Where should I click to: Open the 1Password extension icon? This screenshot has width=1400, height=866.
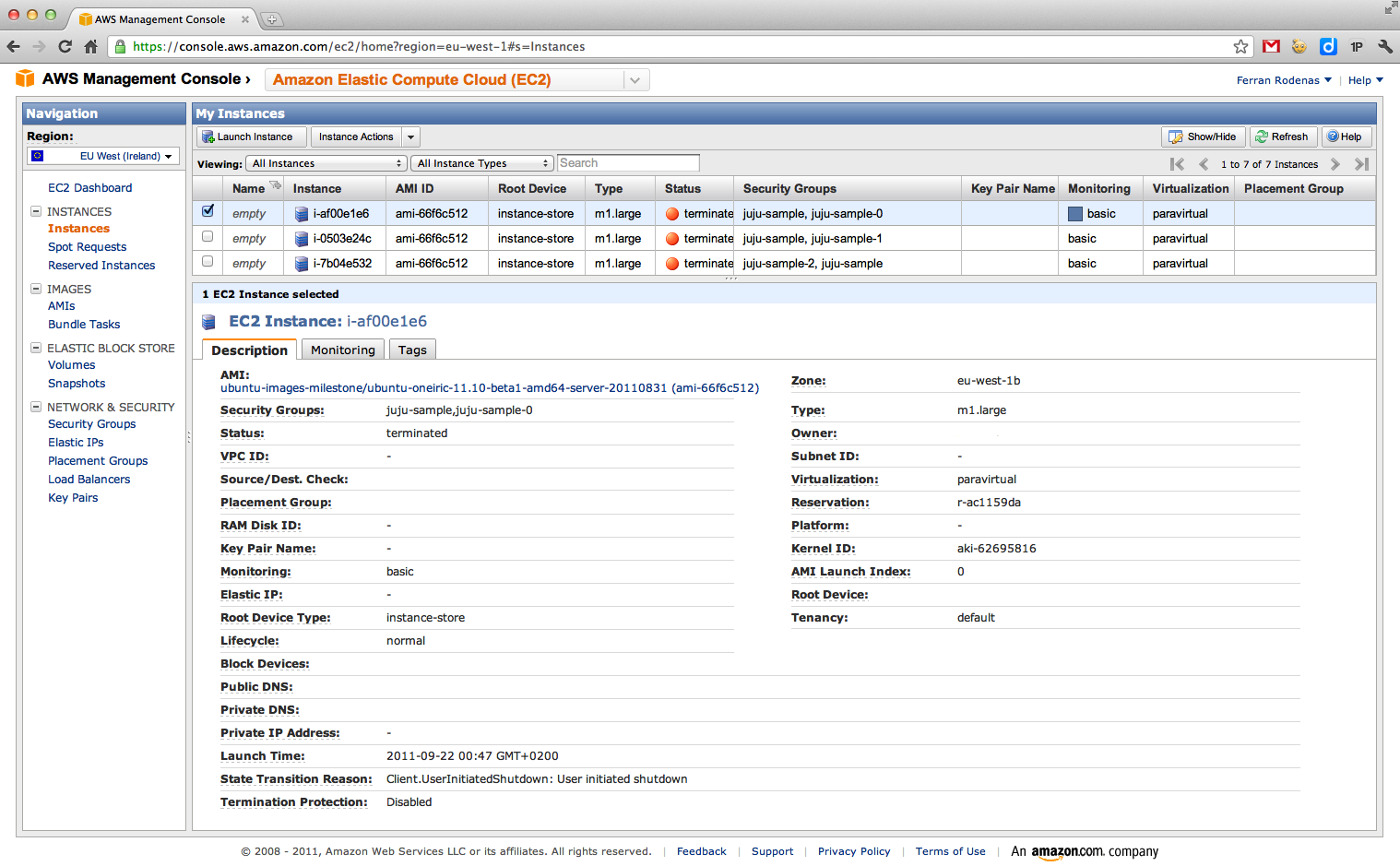(x=1357, y=46)
